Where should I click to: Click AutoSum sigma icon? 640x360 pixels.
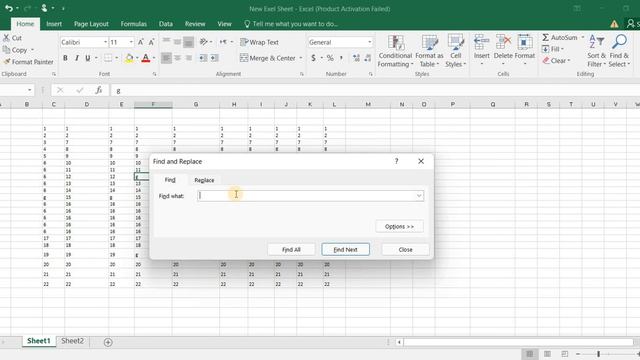546,38
